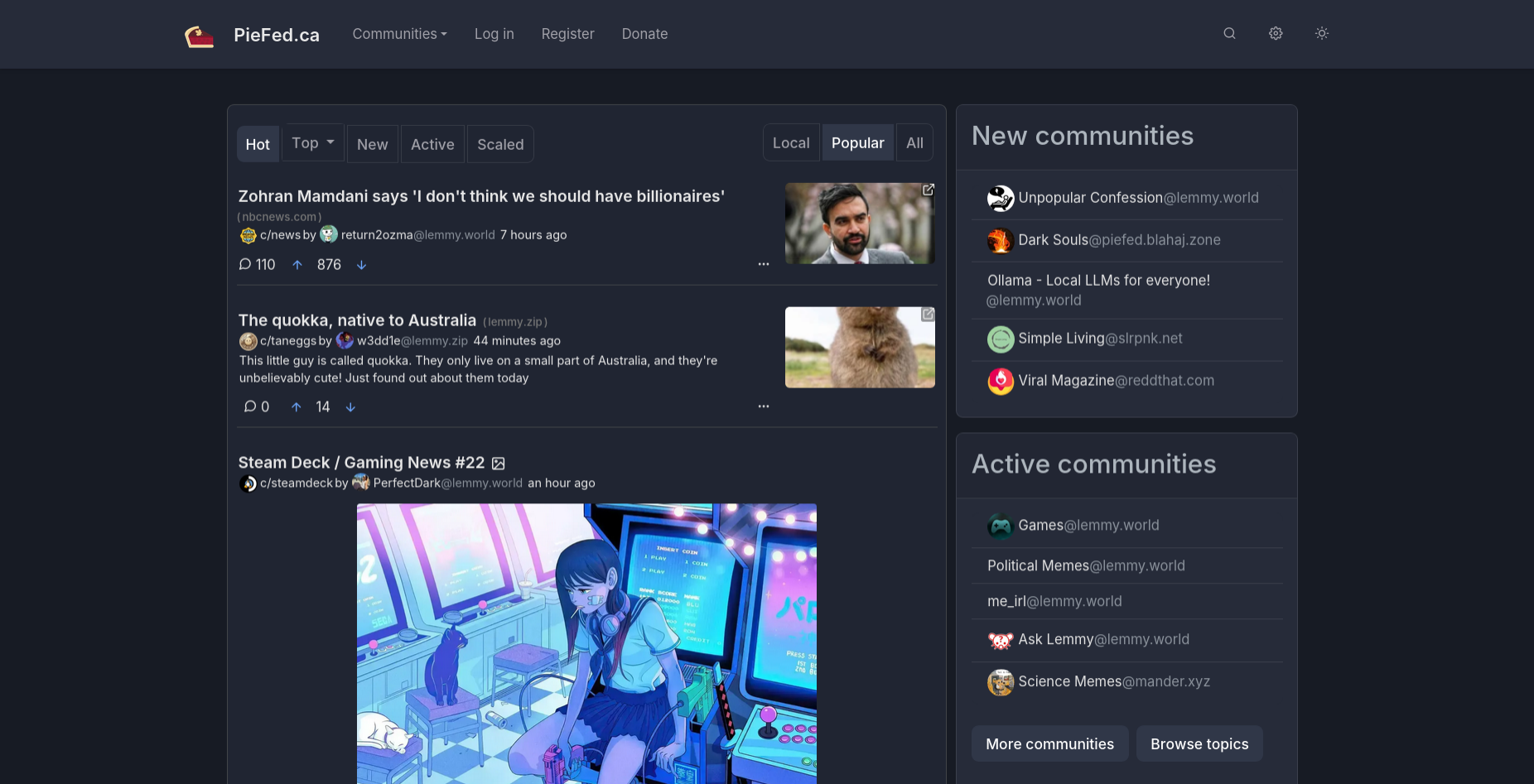Image resolution: width=1534 pixels, height=784 pixels.
Task: Expand the Communities dropdown menu
Action: tap(399, 34)
